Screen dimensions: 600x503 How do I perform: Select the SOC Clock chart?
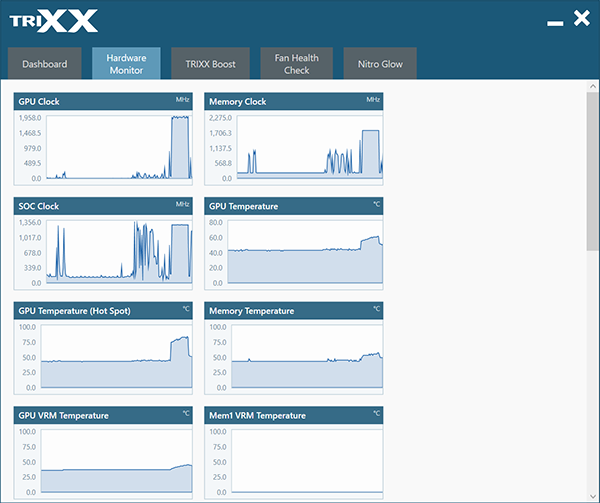click(x=118, y=252)
